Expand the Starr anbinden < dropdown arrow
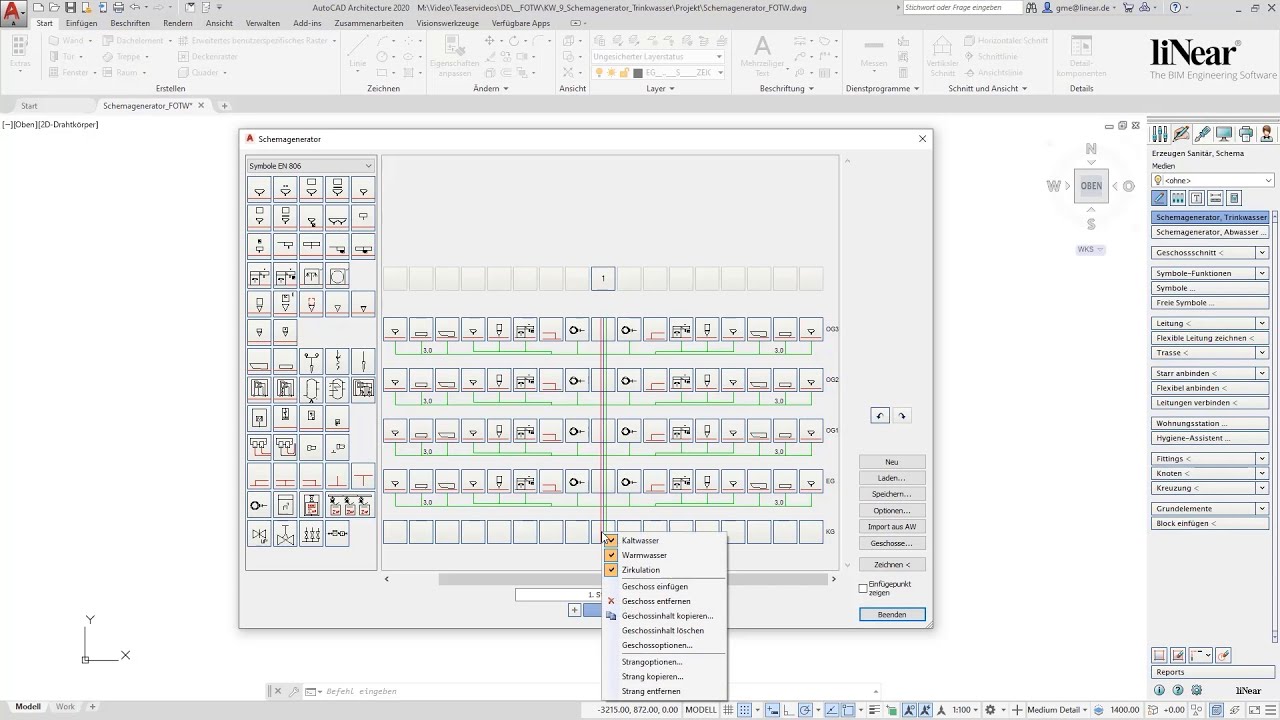Image resolution: width=1280 pixels, height=720 pixels. 1263,373
